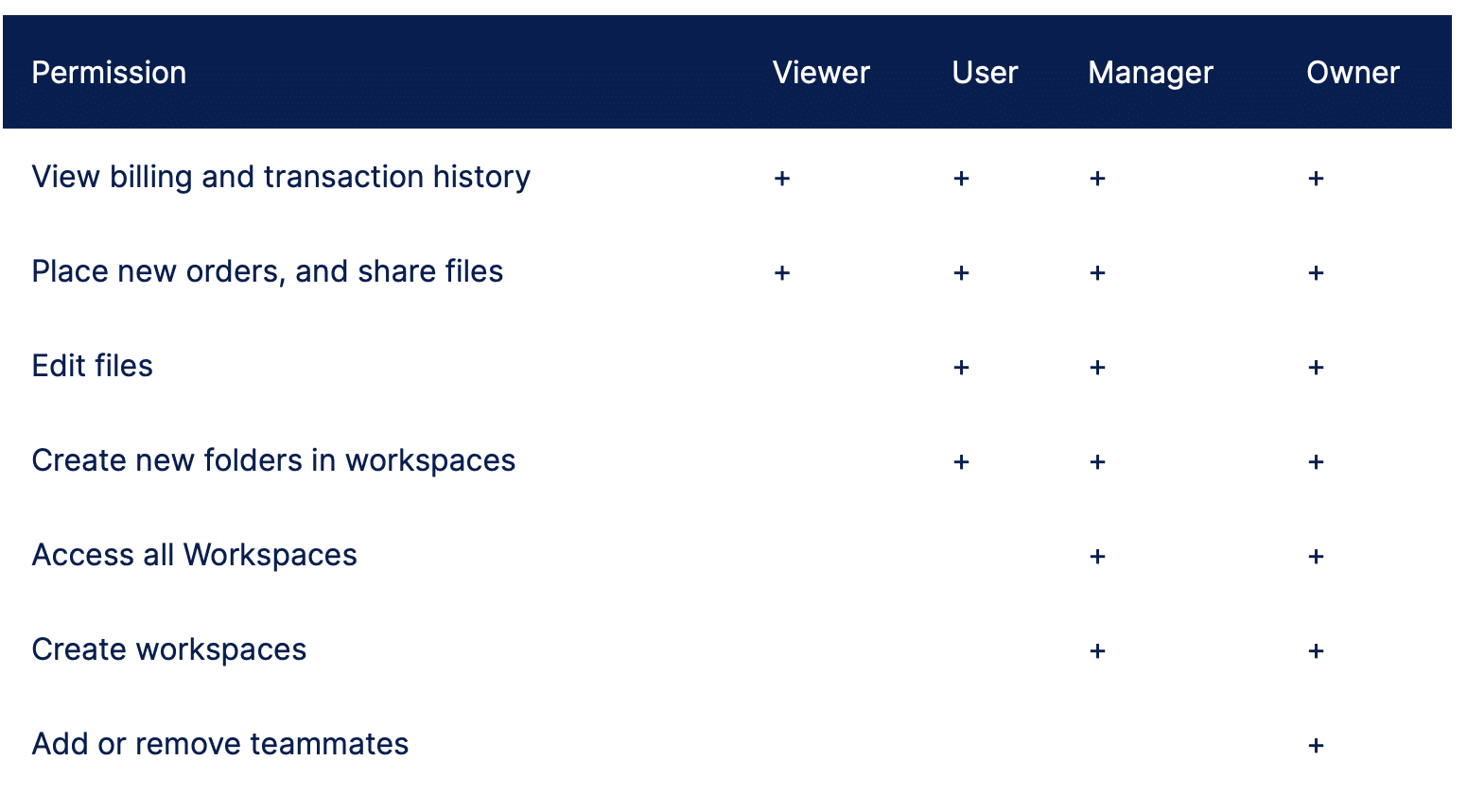
Task: Toggle the Manager permission for Edit files
Action: [1097, 368]
